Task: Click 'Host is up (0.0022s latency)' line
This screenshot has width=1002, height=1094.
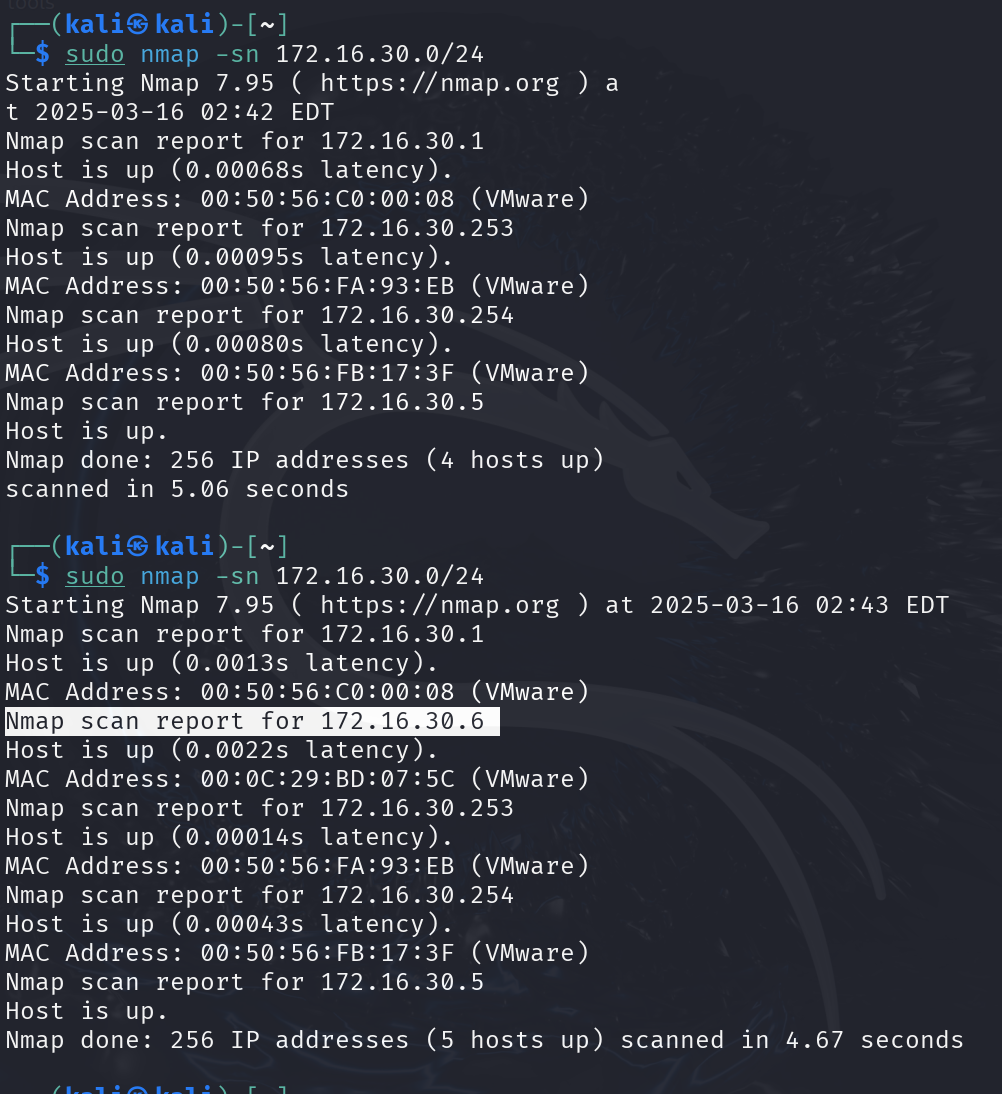Action: [x=222, y=750]
